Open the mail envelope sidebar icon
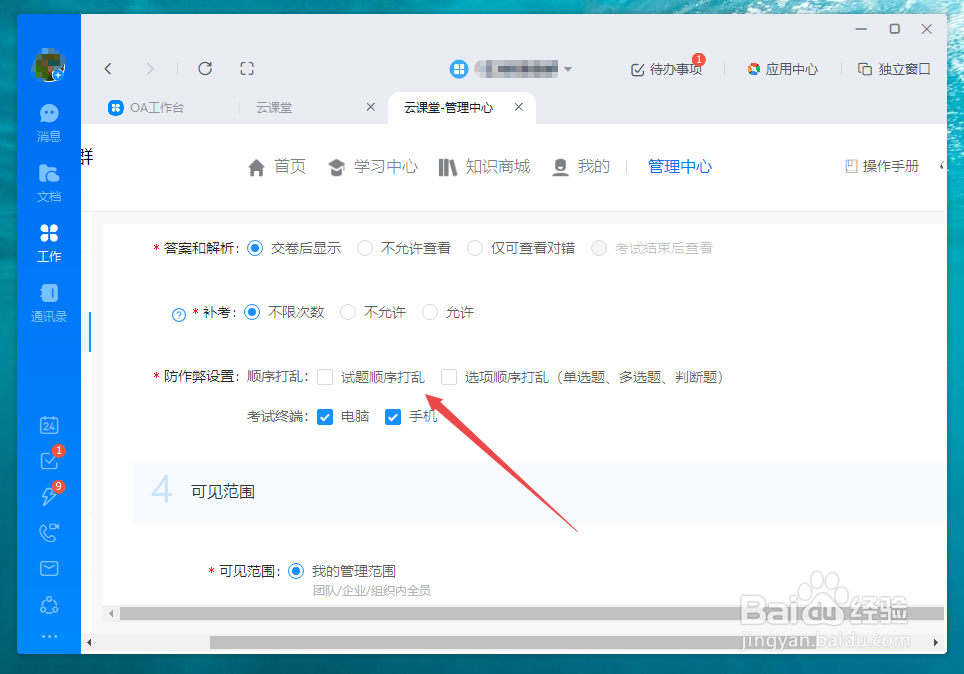 49,568
